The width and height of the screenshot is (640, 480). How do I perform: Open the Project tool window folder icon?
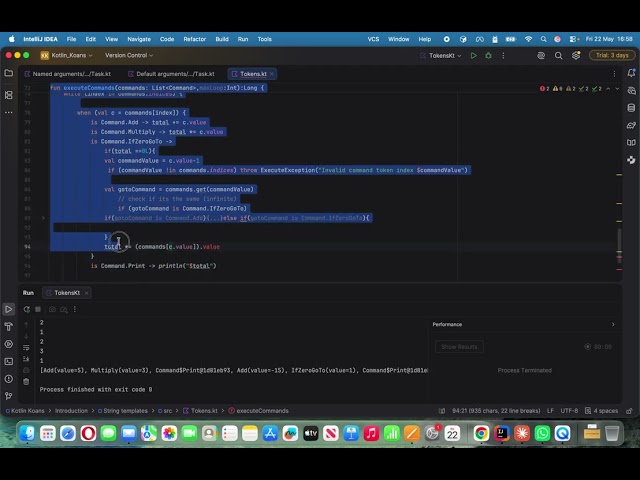9,73
